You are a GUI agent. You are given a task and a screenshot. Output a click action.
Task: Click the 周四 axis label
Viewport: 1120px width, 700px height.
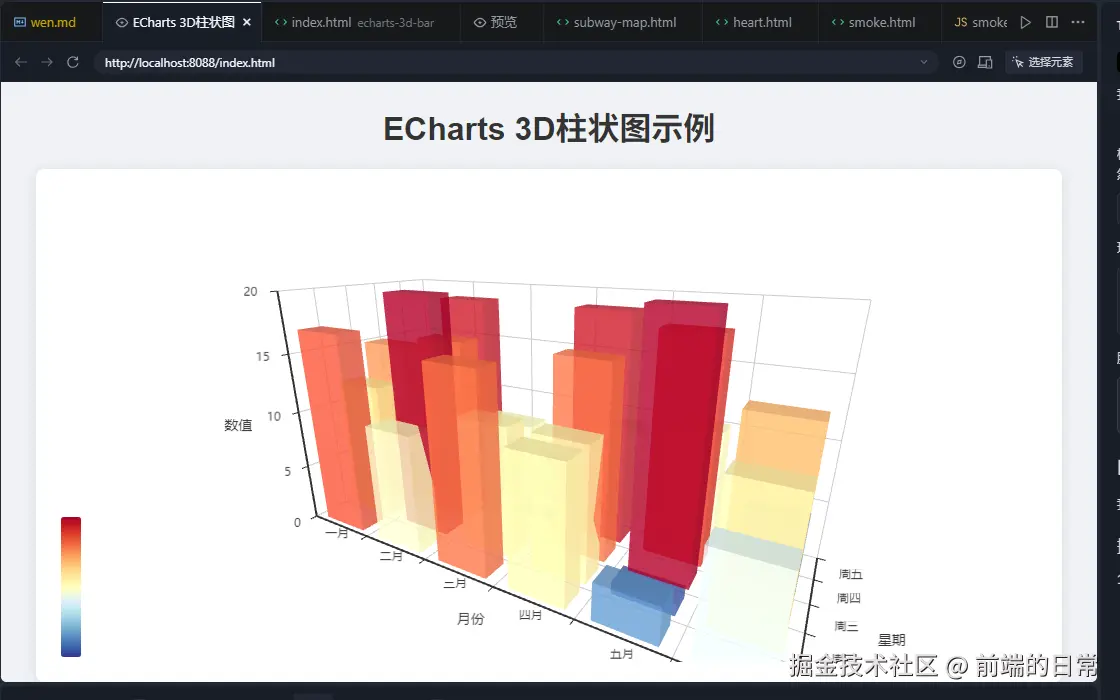point(849,598)
